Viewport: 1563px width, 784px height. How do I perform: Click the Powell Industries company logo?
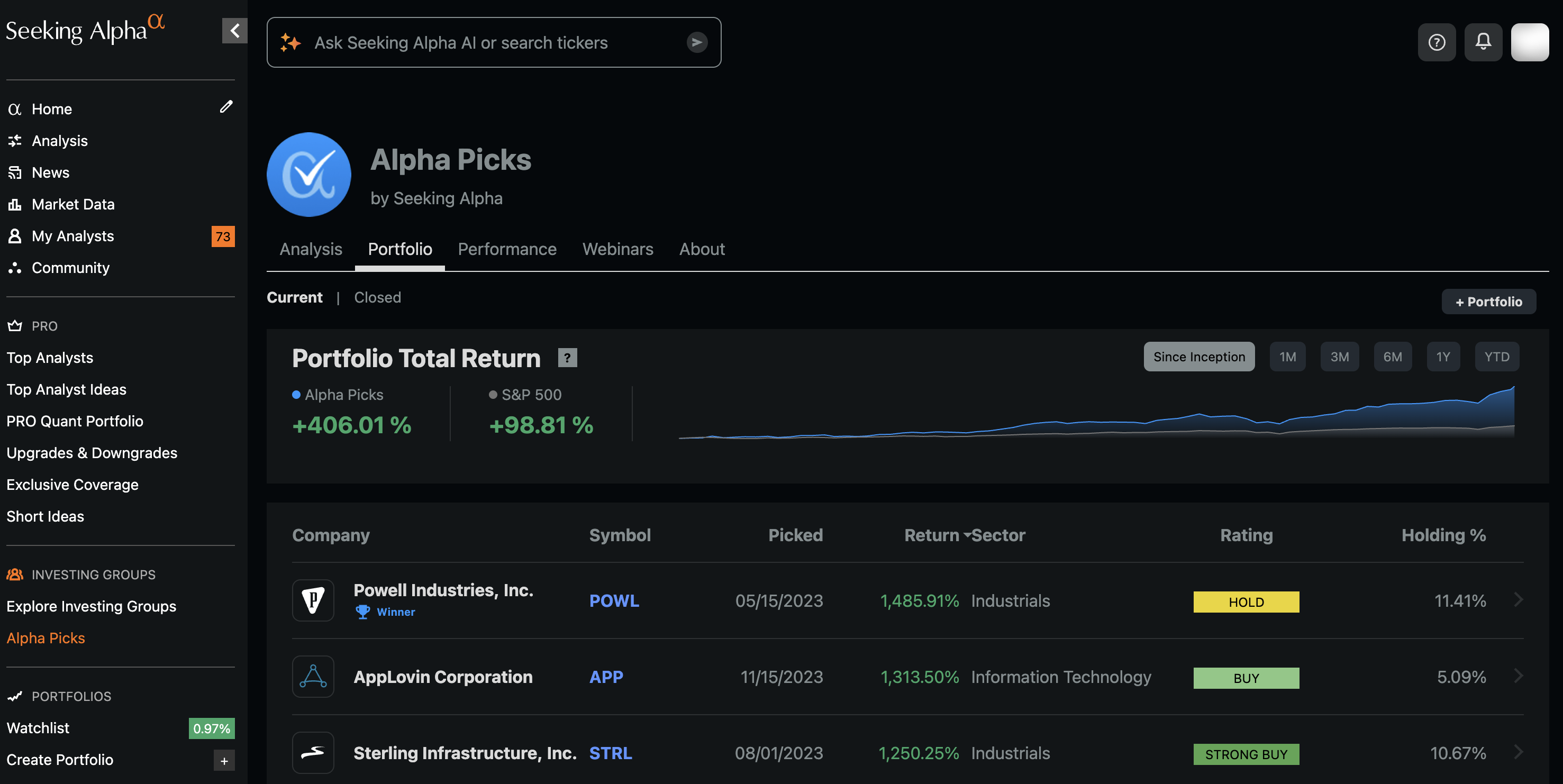click(x=313, y=600)
